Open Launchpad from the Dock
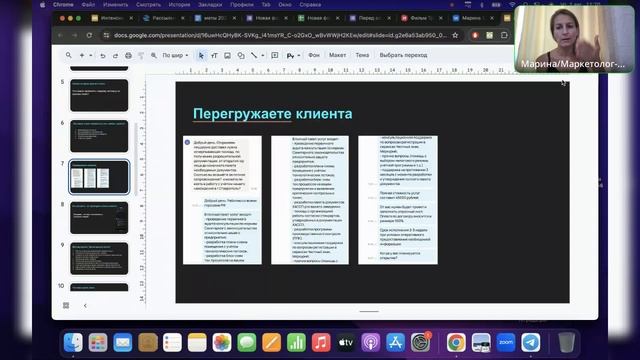640x360 pixels. point(98,342)
